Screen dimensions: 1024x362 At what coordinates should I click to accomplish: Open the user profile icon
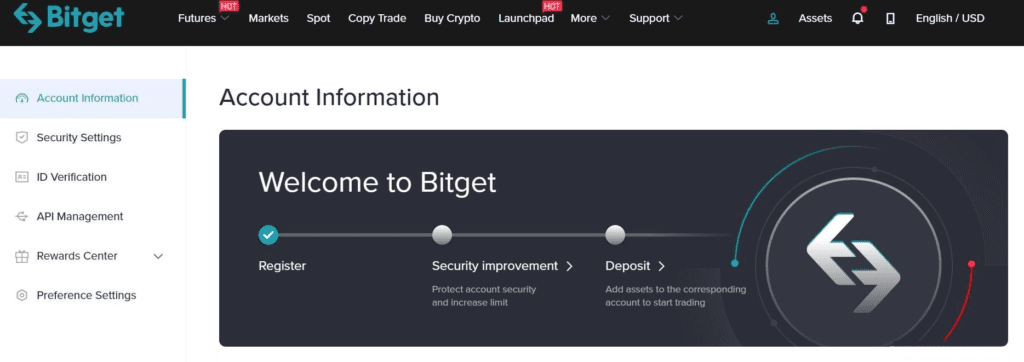coord(773,18)
